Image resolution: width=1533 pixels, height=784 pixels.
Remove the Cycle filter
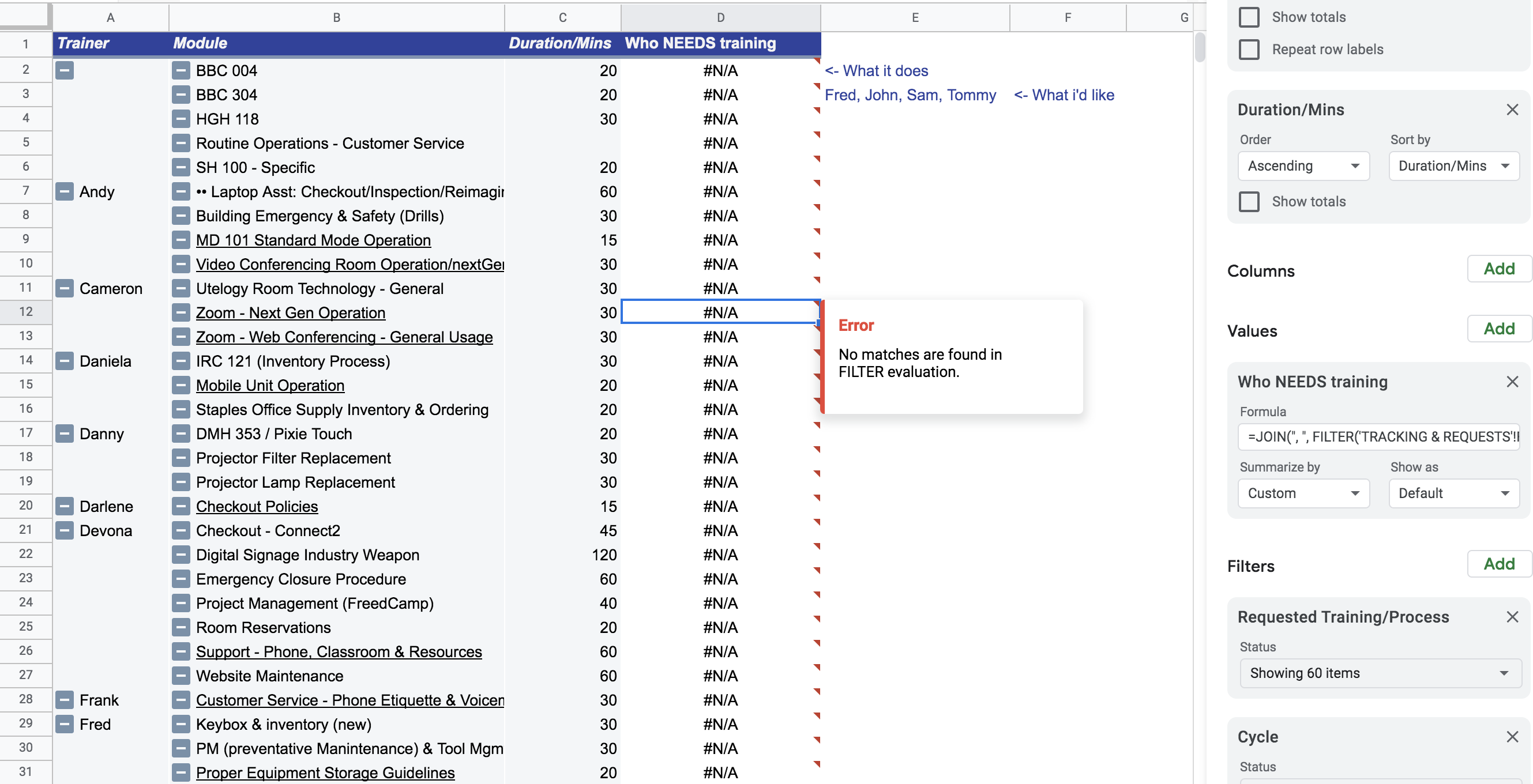point(1512,736)
